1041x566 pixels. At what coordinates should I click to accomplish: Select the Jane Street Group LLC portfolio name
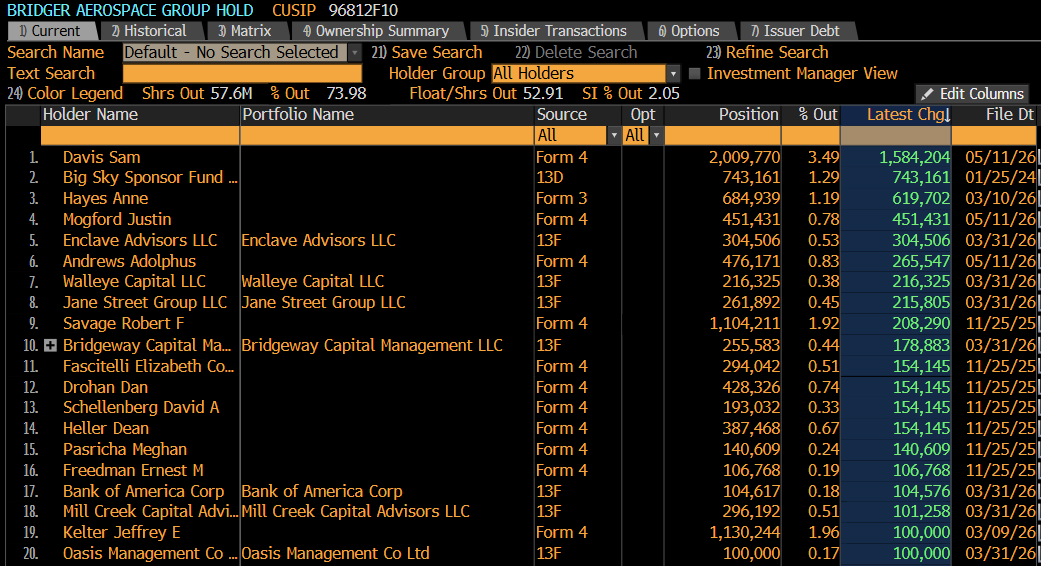pos(323,303)
